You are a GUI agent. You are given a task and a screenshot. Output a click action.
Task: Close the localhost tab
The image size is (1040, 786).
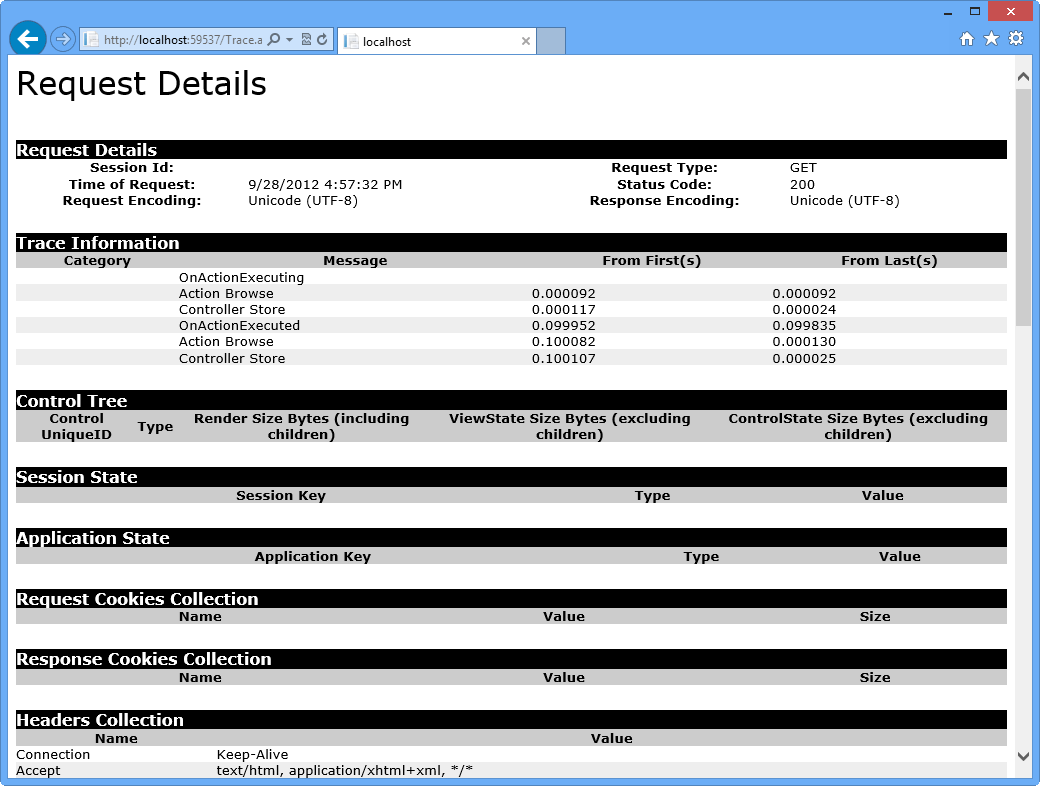click(x=526, y=41)
